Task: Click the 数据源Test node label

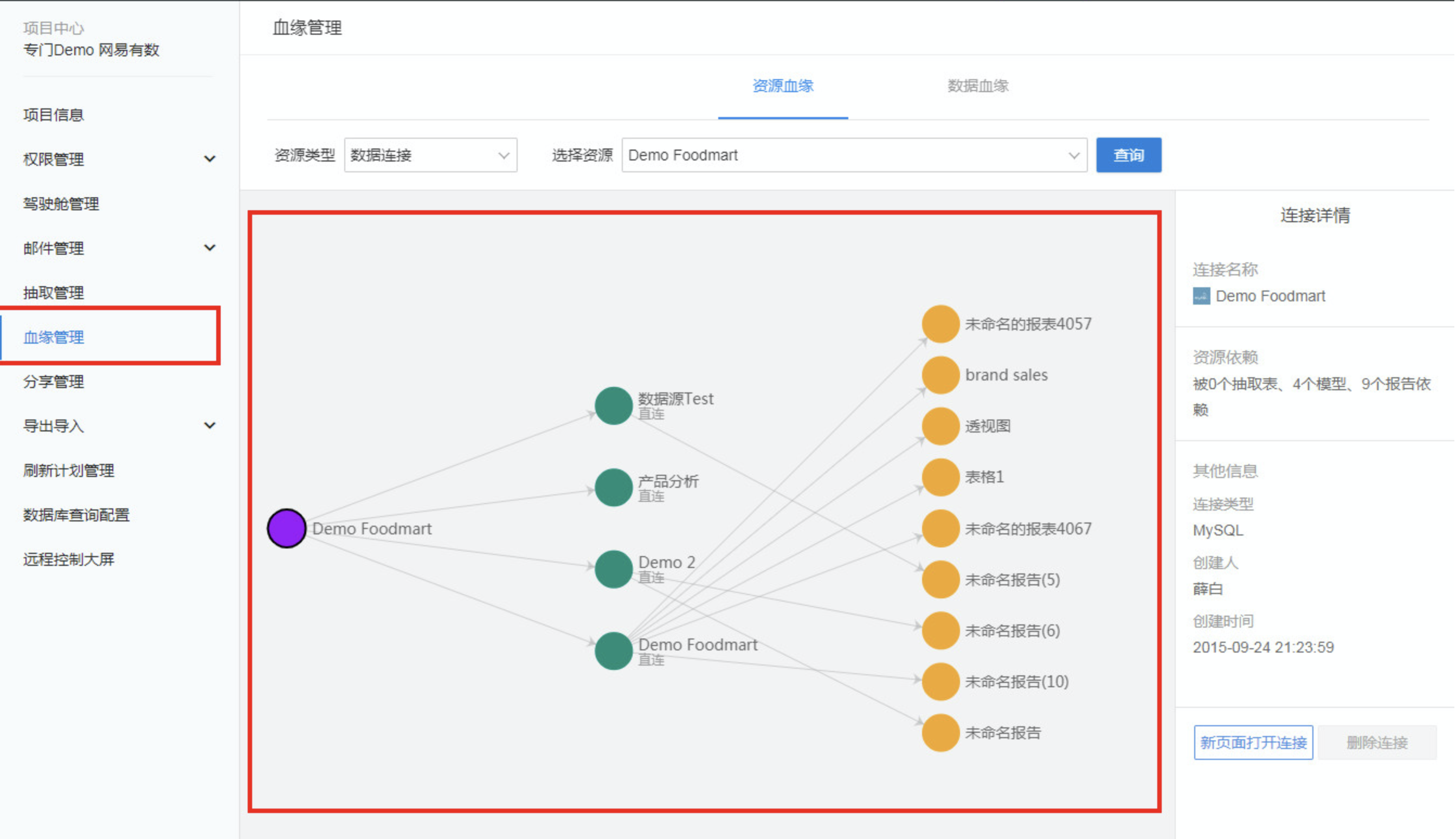Action: [x=676, y=399]
